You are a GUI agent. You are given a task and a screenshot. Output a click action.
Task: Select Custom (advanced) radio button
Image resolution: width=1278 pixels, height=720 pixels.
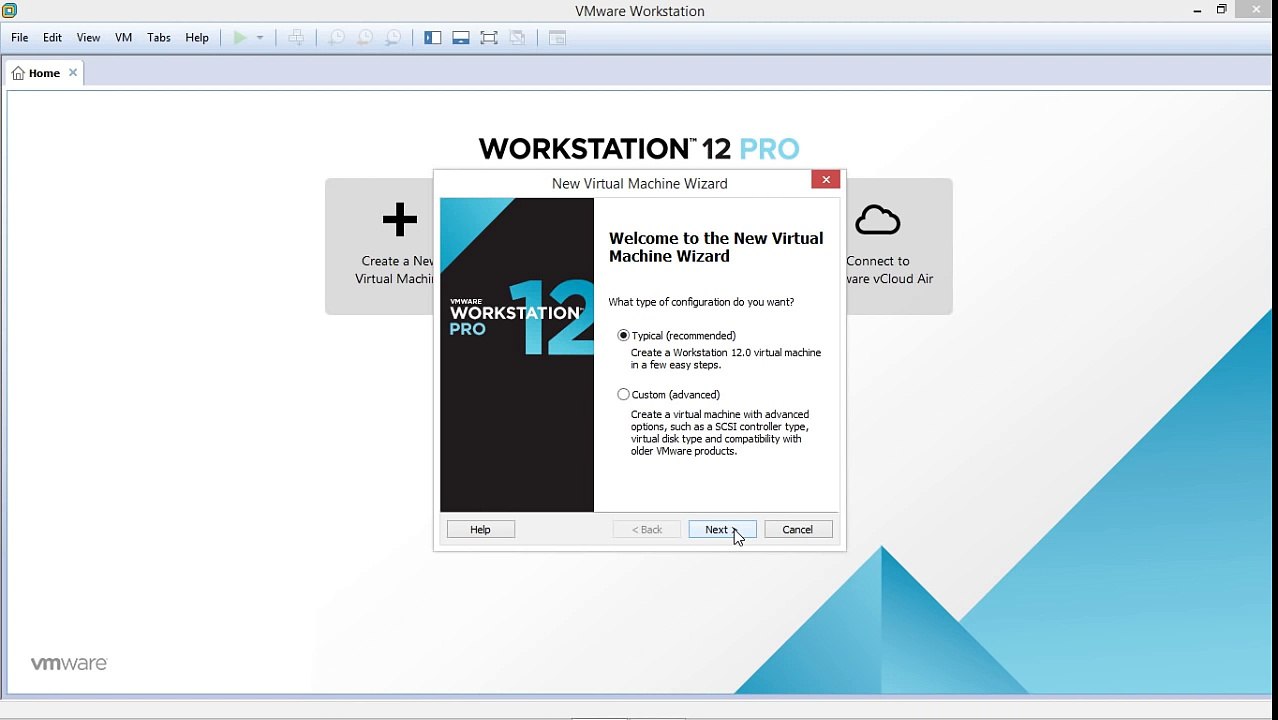[x=624, y=394]
